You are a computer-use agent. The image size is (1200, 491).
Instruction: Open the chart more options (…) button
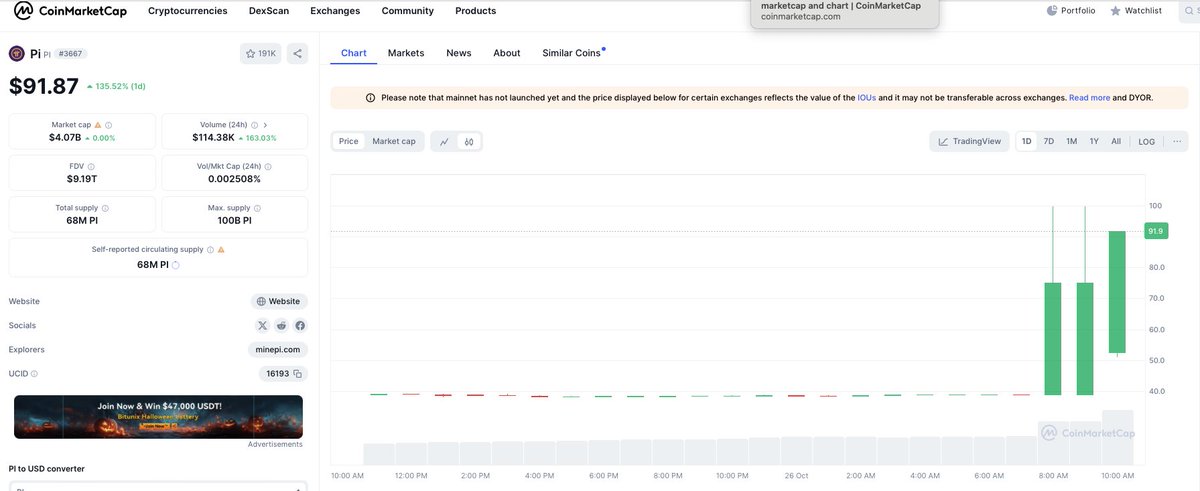pos(1177,141)
